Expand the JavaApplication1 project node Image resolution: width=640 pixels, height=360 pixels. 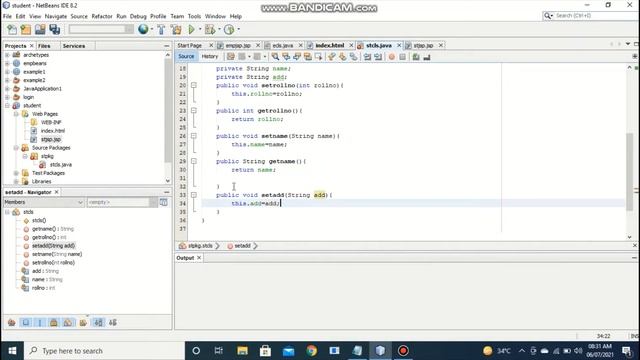point(7,89)
